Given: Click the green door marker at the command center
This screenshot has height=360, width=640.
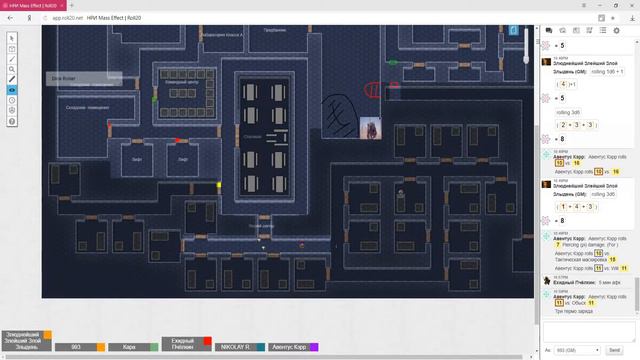Looking at the screenshot, I should (154, 99).
